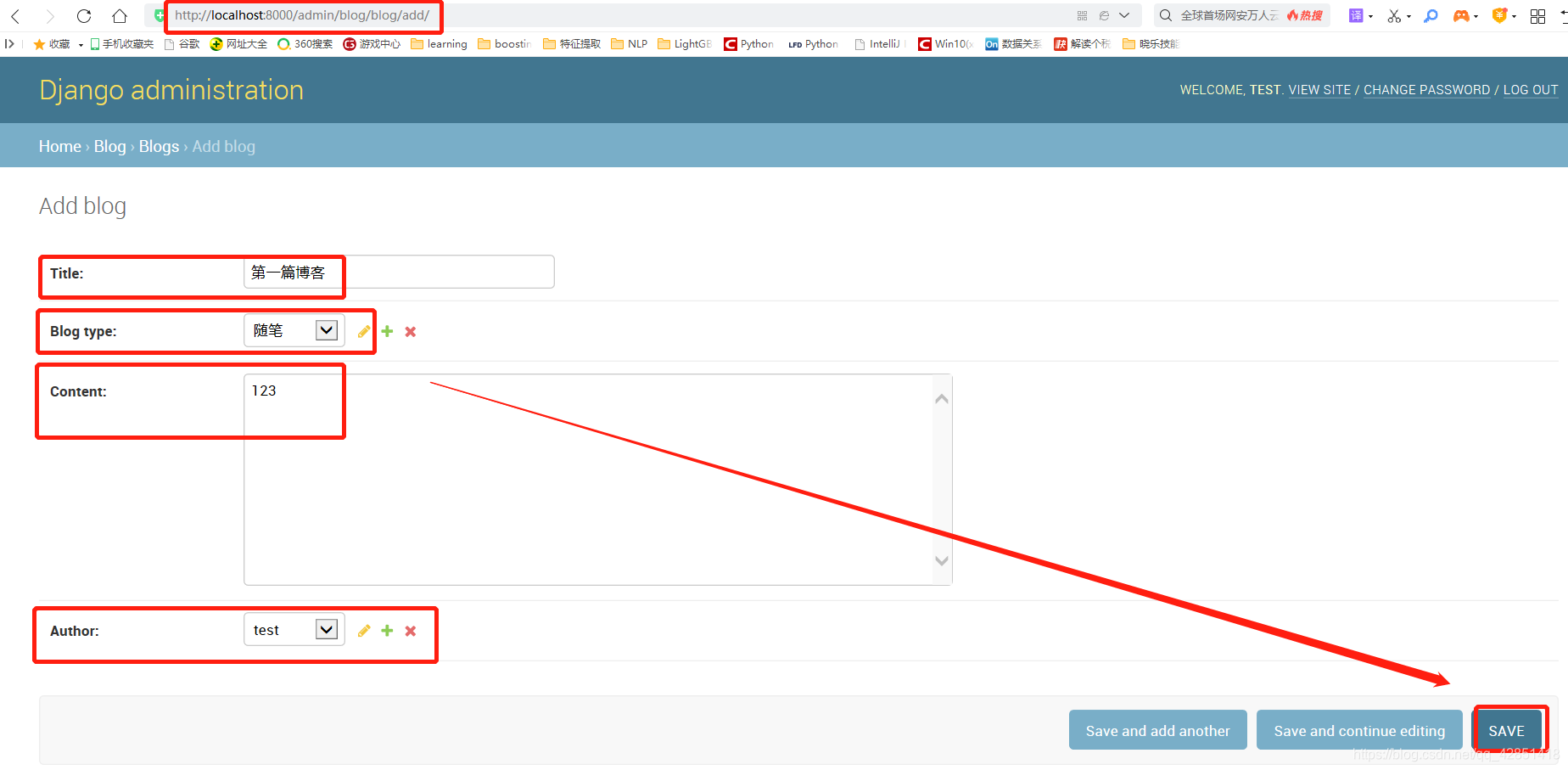Image resolution: width=1568 pixels, height=770 pixels.
Task: Click the green security shield in address bar
Action: pos(160,16)
